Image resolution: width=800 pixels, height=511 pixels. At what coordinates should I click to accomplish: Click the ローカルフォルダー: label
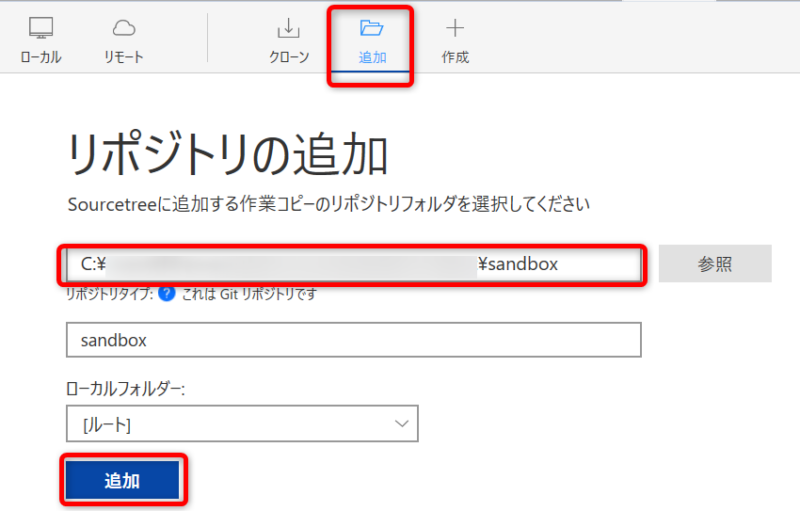[x=126, y=389]
